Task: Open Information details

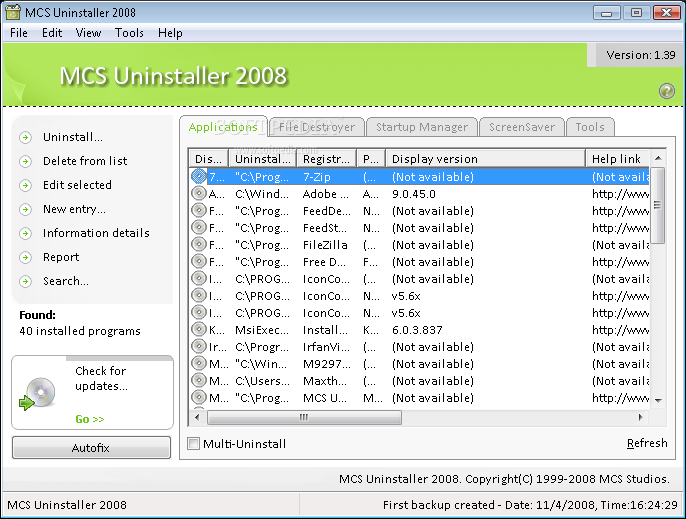Action: pyautogui.click(x=96, y=233)
